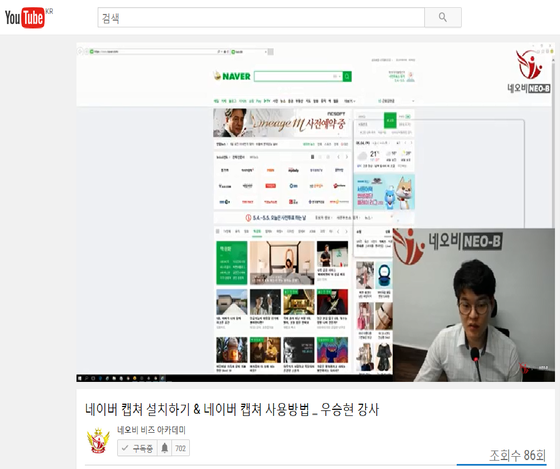560x469 pixels.
Task: Open the channel's crest avatar
Action: coord(98,441)
